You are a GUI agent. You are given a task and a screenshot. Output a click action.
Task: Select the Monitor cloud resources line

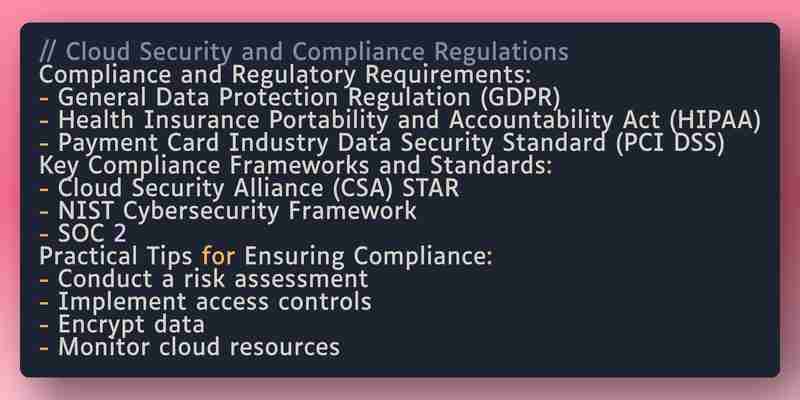190,347
